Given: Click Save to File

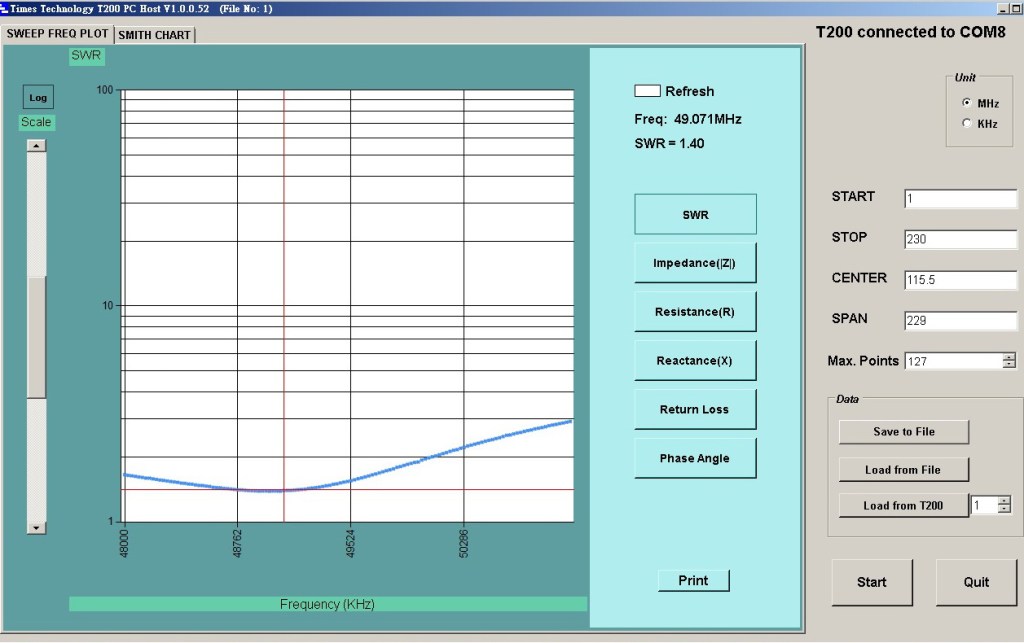Looking at the screenshot, I should coord(904,431).
